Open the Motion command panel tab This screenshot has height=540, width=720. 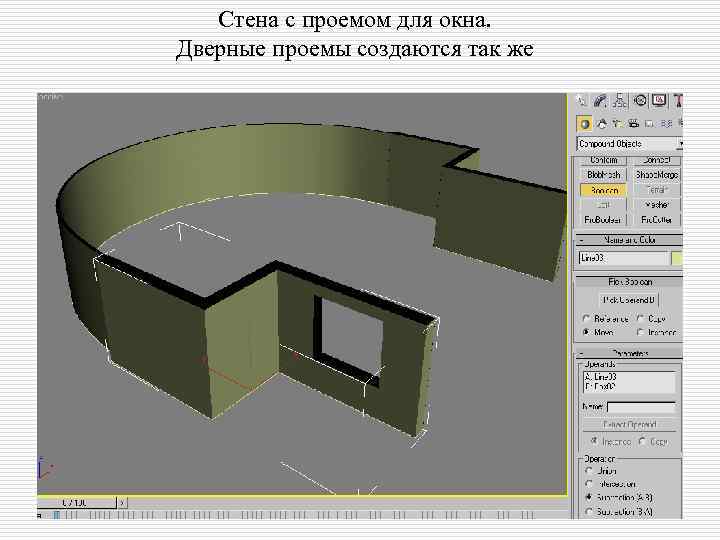click(x=640, y=101)
